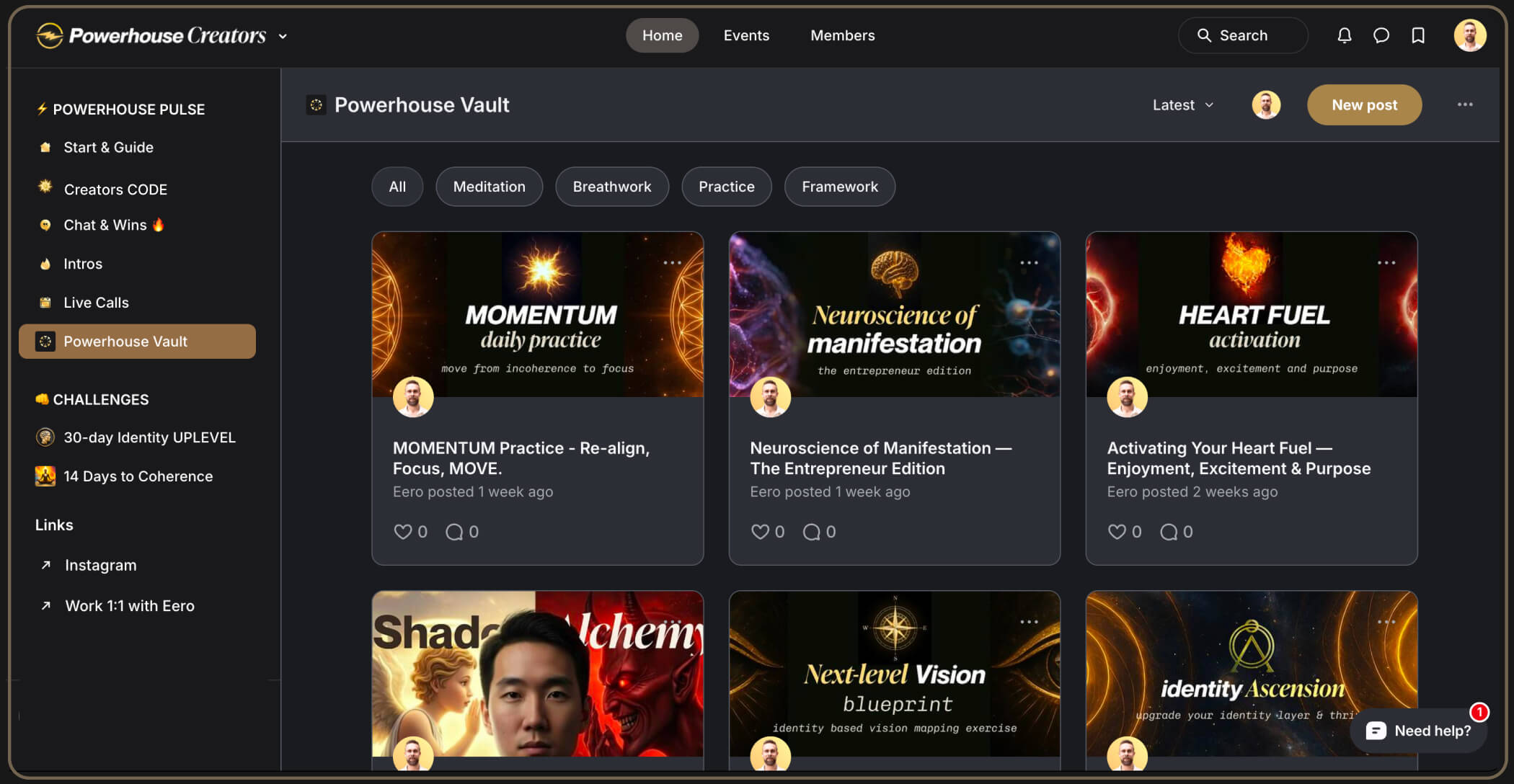Screen dimensions: 1514x784
Task: Switch to the Events tab
Action: (746, 35)
